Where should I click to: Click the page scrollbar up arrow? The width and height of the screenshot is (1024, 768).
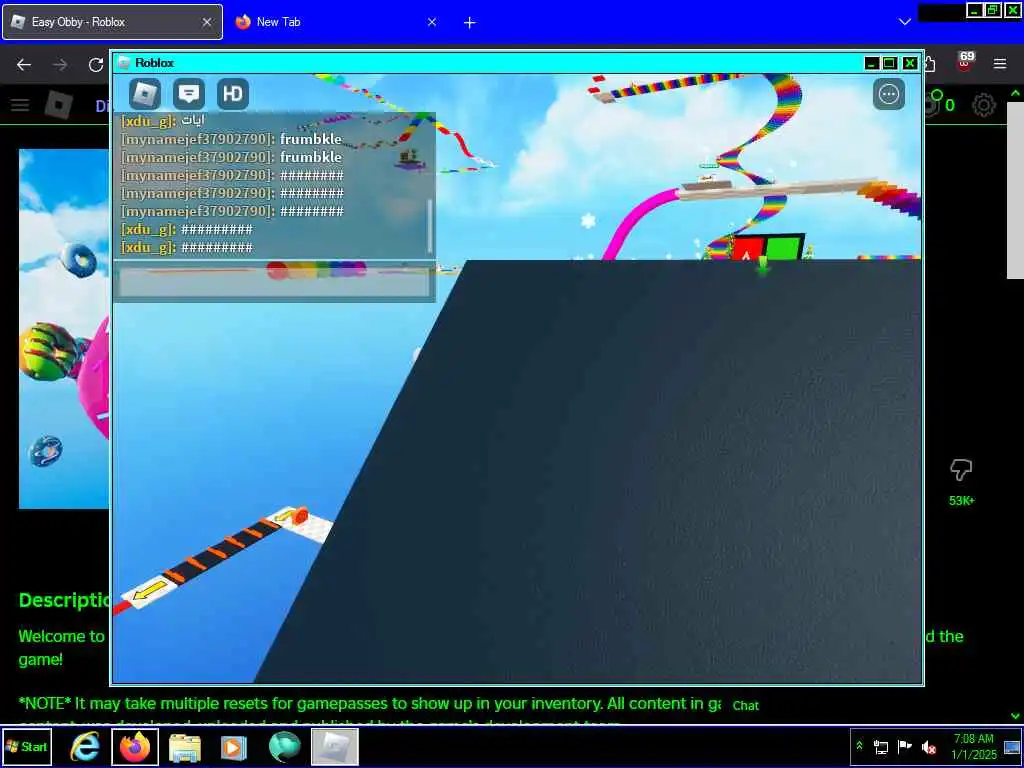point(1015,93)
